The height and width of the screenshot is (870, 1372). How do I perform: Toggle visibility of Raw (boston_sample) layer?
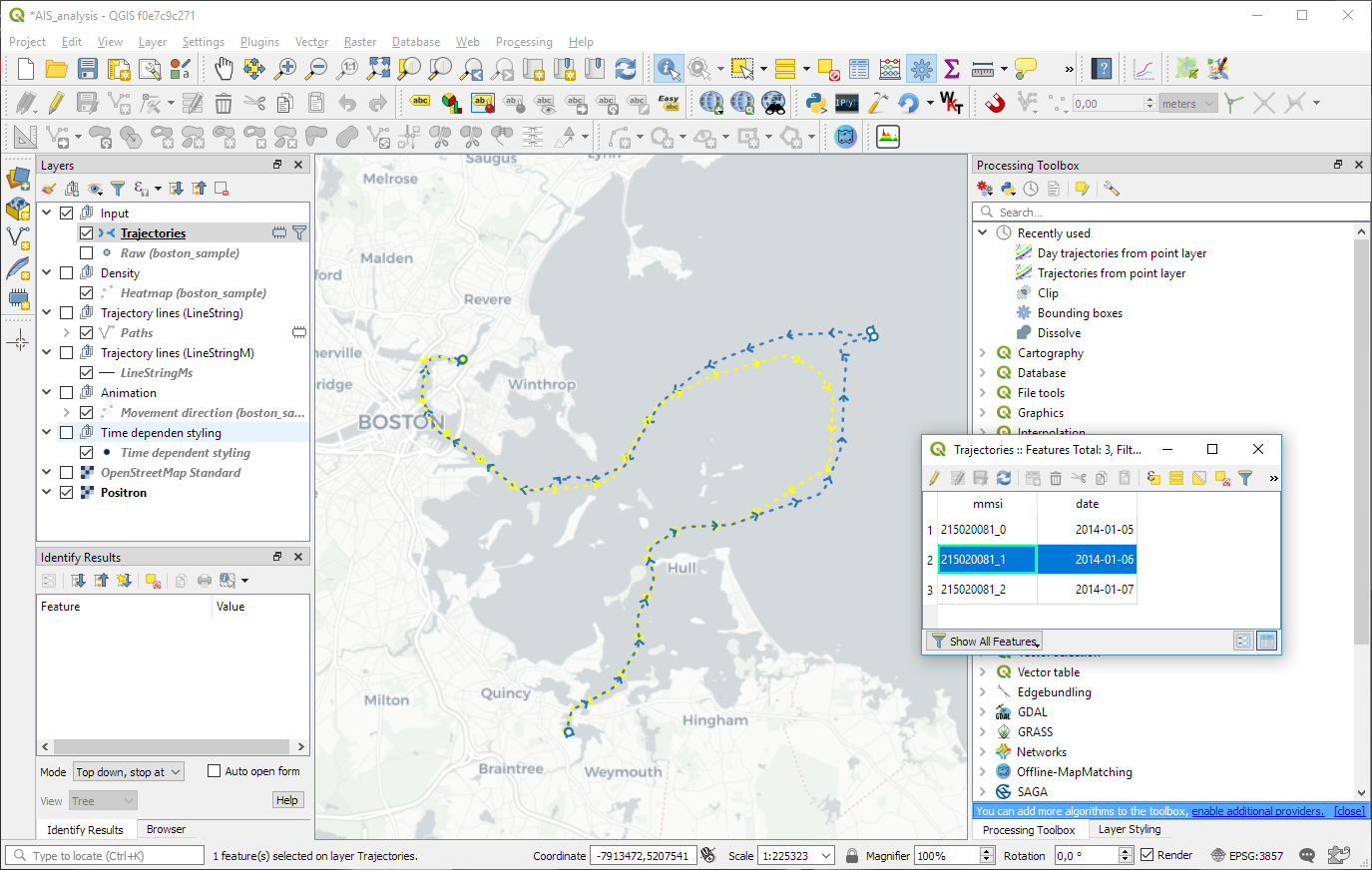pyautogui.click(x=87, y=253)
